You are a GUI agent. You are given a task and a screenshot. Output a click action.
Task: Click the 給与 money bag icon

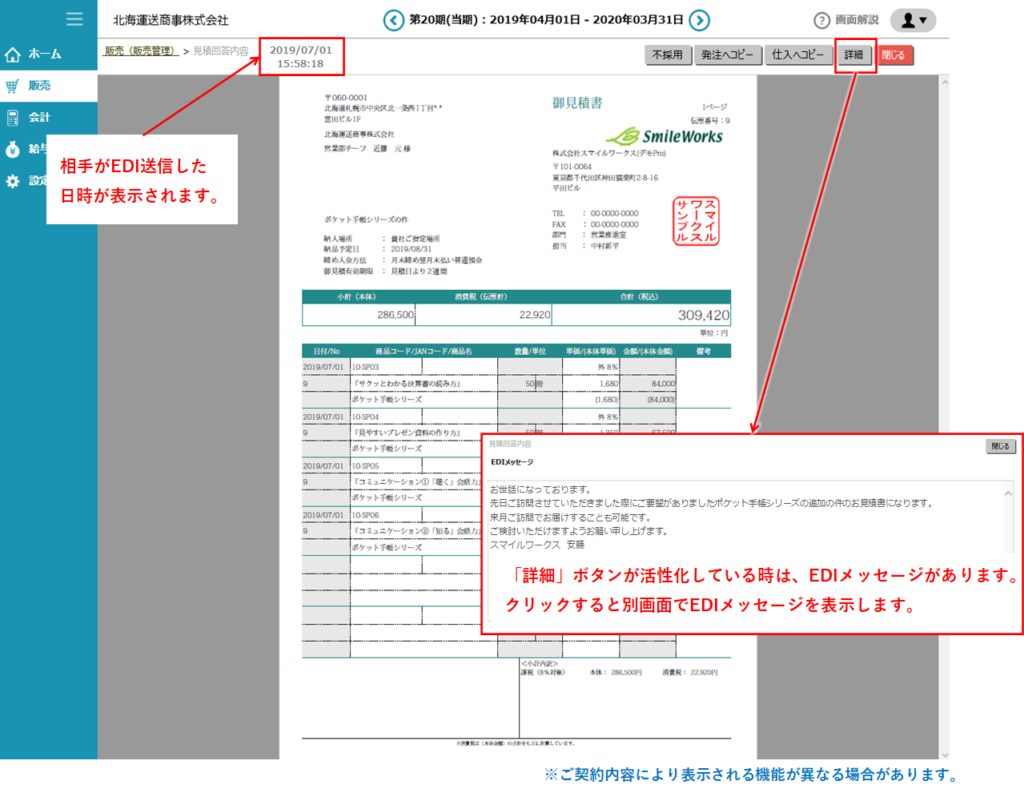(x=13, y=150)
